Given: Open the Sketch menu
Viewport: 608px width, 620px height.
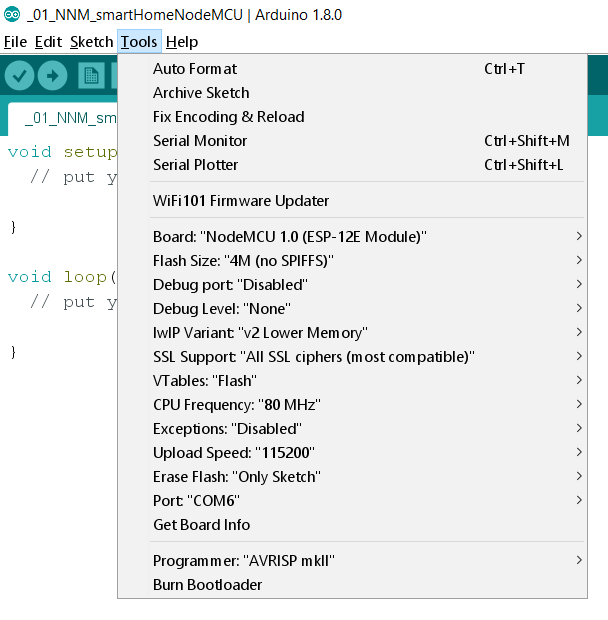Looking at the screenshot, I should point(92,42).
